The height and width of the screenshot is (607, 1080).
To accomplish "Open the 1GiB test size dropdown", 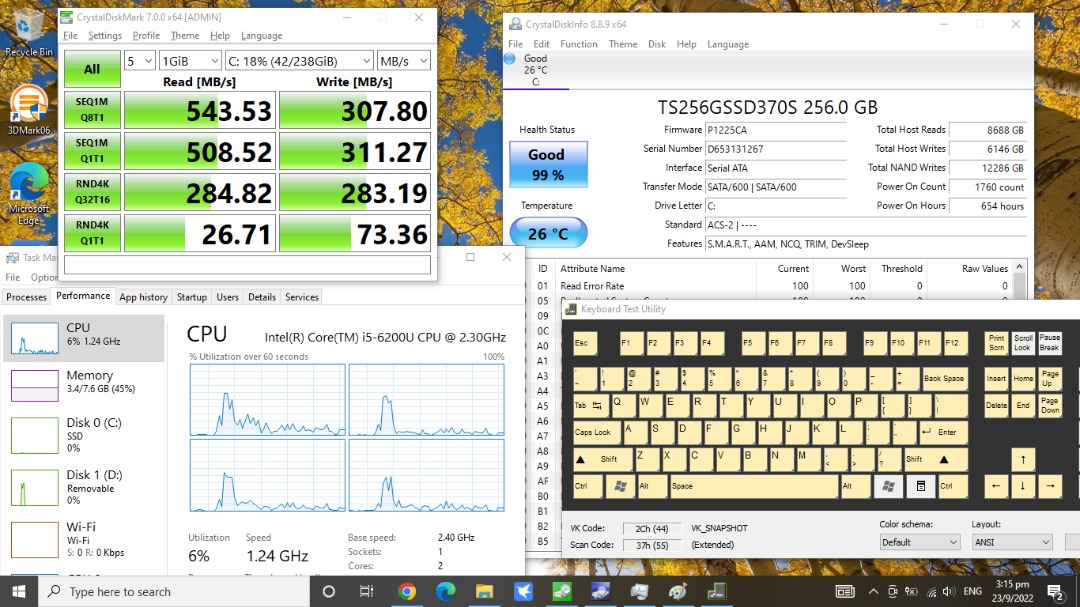I will point(190,61).
